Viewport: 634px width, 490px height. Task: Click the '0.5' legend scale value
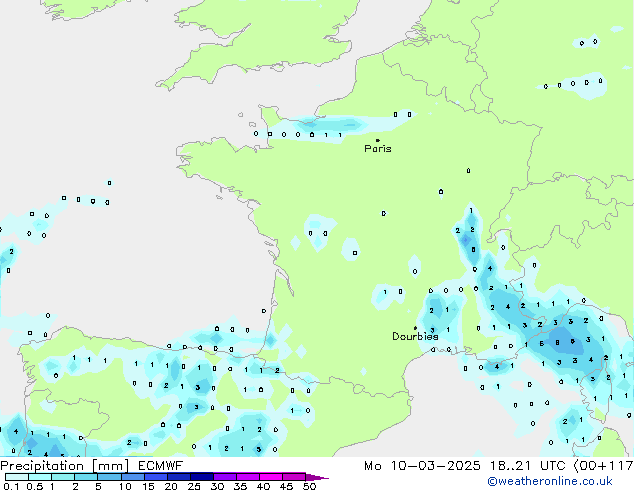35,486
